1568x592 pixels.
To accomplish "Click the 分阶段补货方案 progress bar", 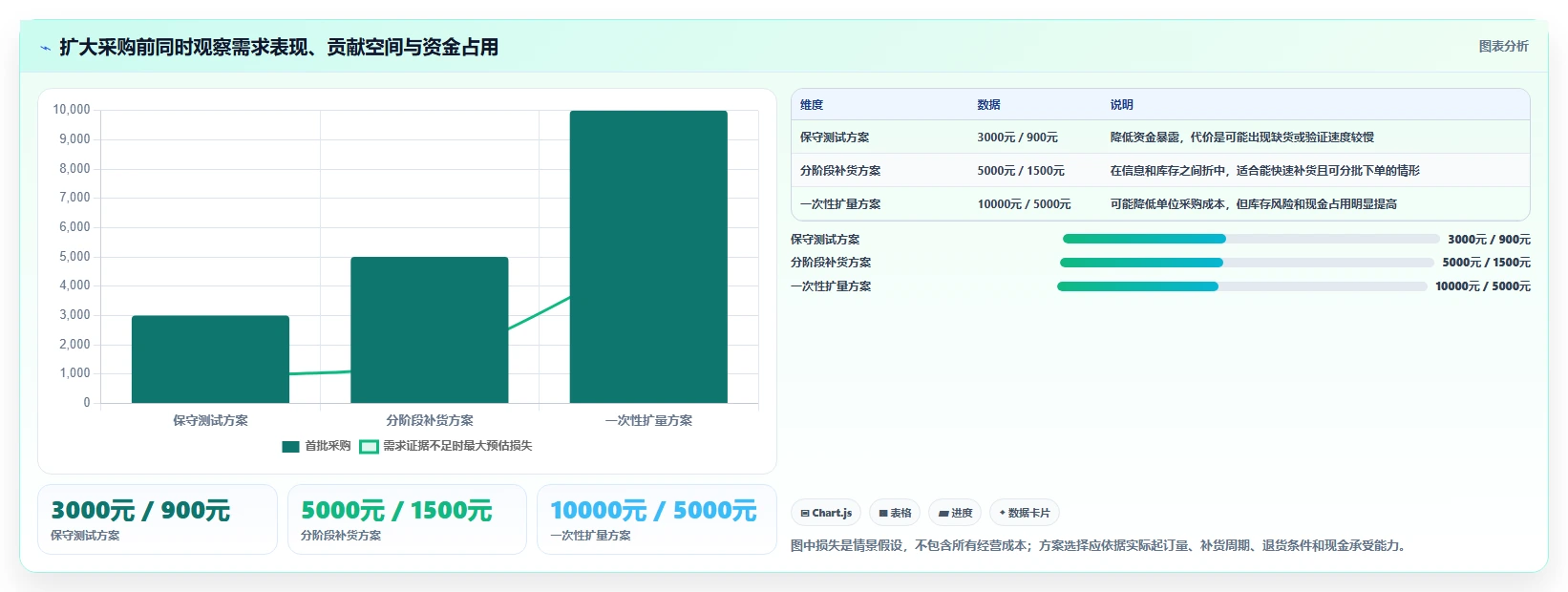I will coord(1246,263).
